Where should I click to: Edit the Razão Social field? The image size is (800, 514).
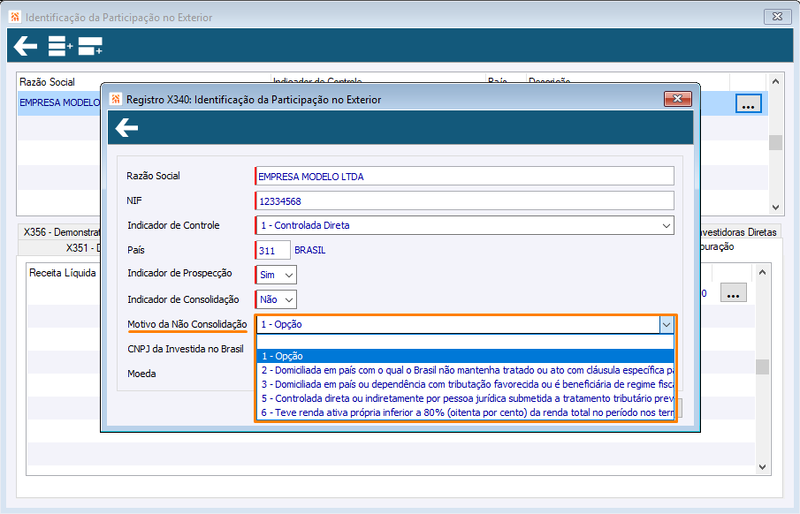(x=464, y=176)
